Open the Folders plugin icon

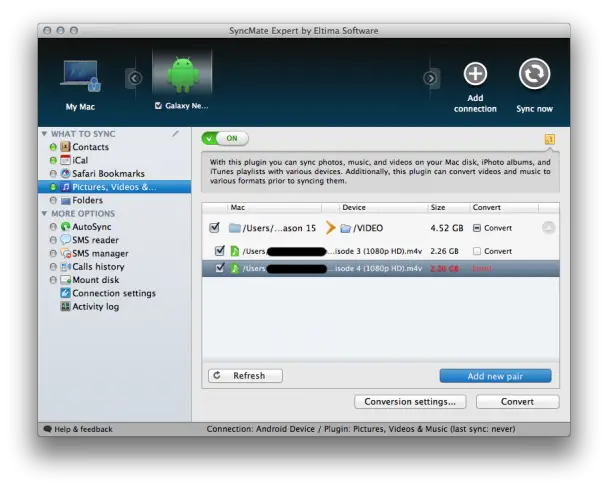pos(66,200)
